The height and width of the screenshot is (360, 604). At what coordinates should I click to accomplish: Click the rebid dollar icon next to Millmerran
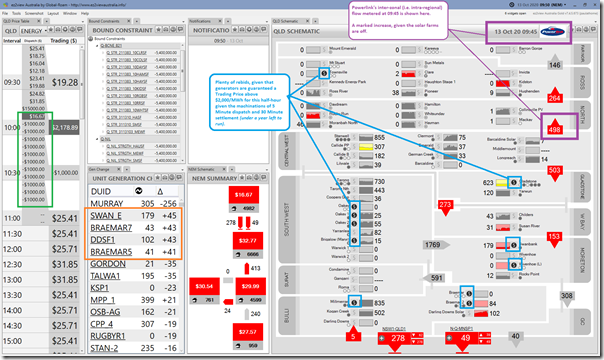point(354,303)
